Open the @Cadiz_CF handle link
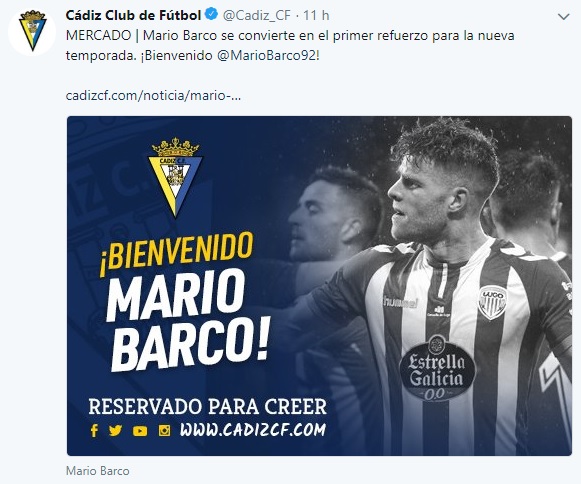The width and height of the screenshot is (581, 484). pos(257,16)
